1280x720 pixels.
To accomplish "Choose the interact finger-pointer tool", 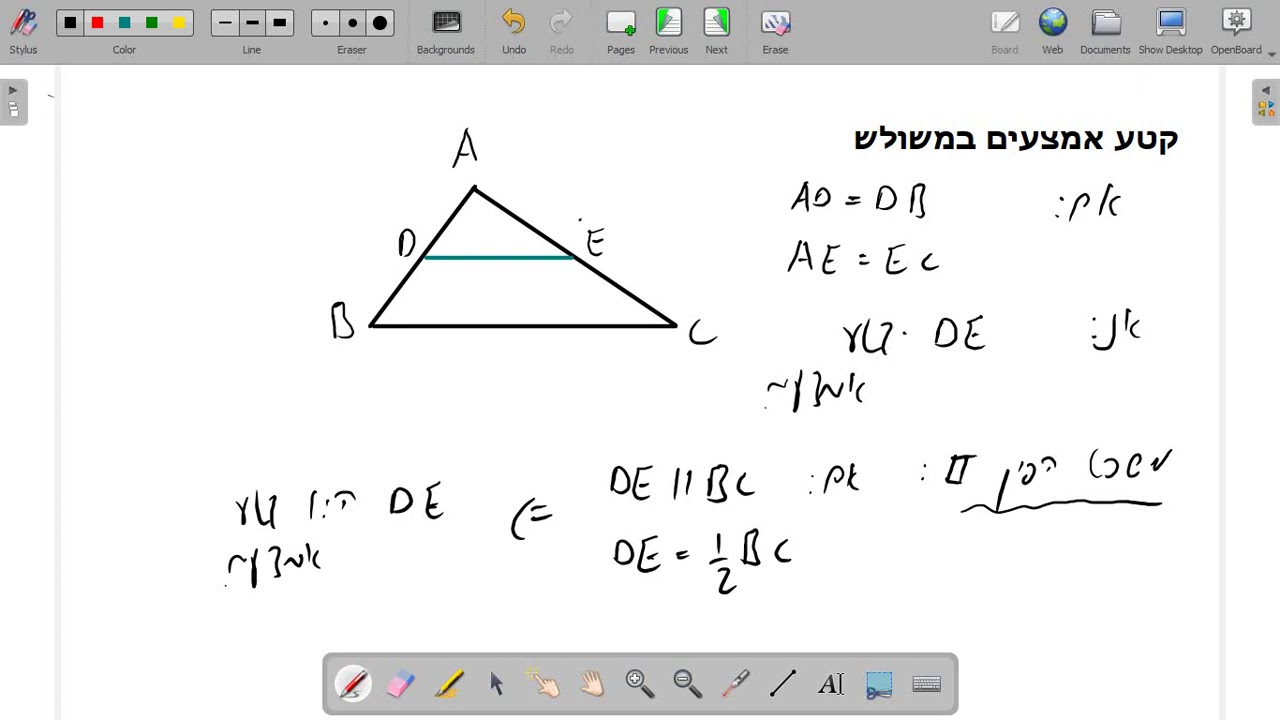I will tap(545, 684).
